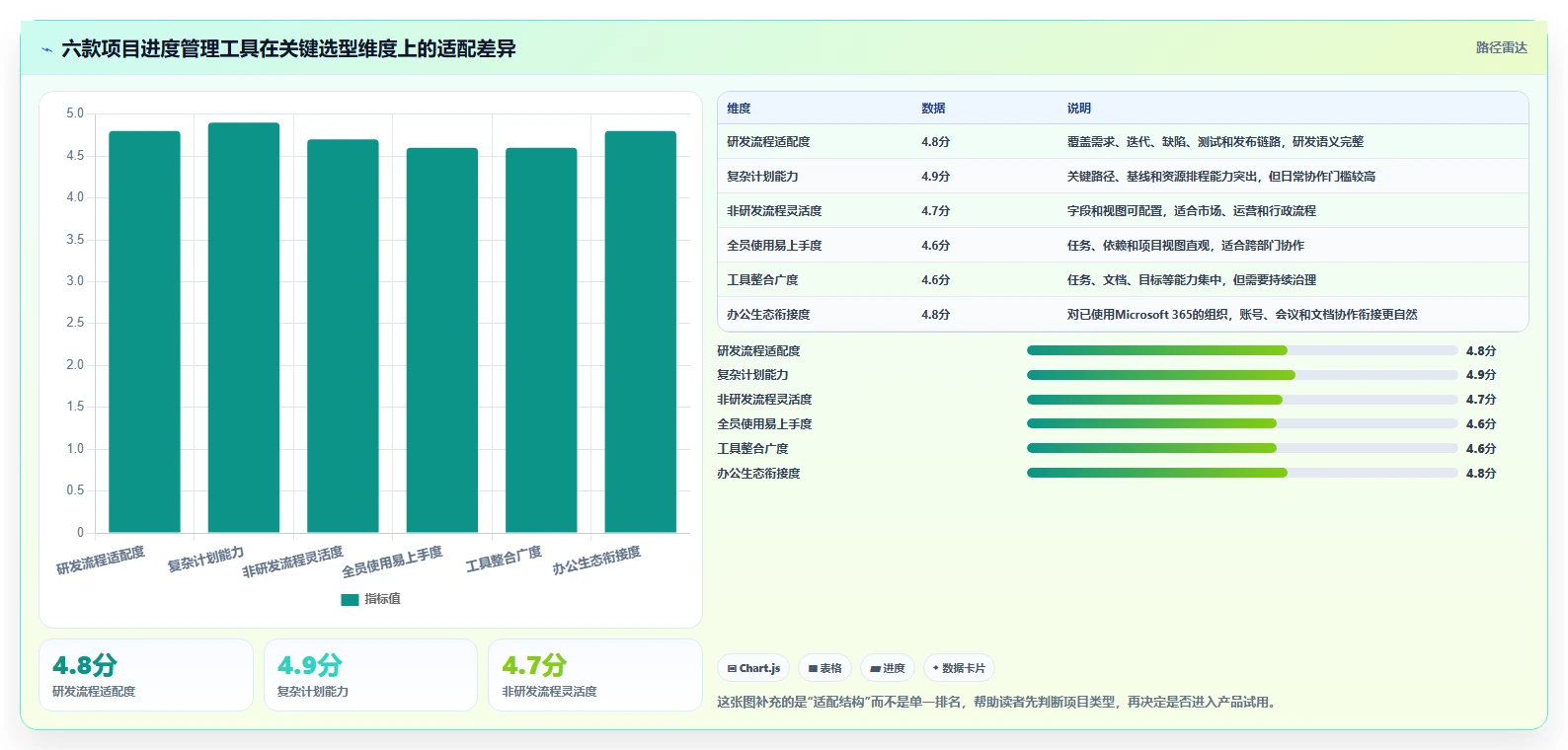Click the 办公生态衔接度 progress bar
This screenshot has height=750, width=1568.
point(1242,473)
